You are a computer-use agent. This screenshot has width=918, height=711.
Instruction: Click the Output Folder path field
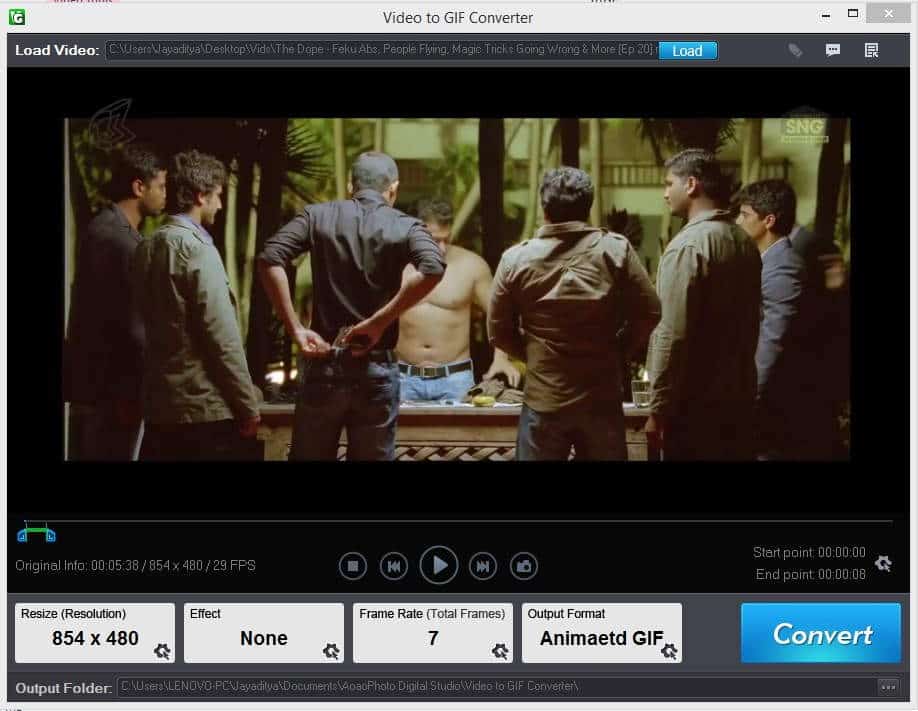pyautogui.click(x=496, y=686)
